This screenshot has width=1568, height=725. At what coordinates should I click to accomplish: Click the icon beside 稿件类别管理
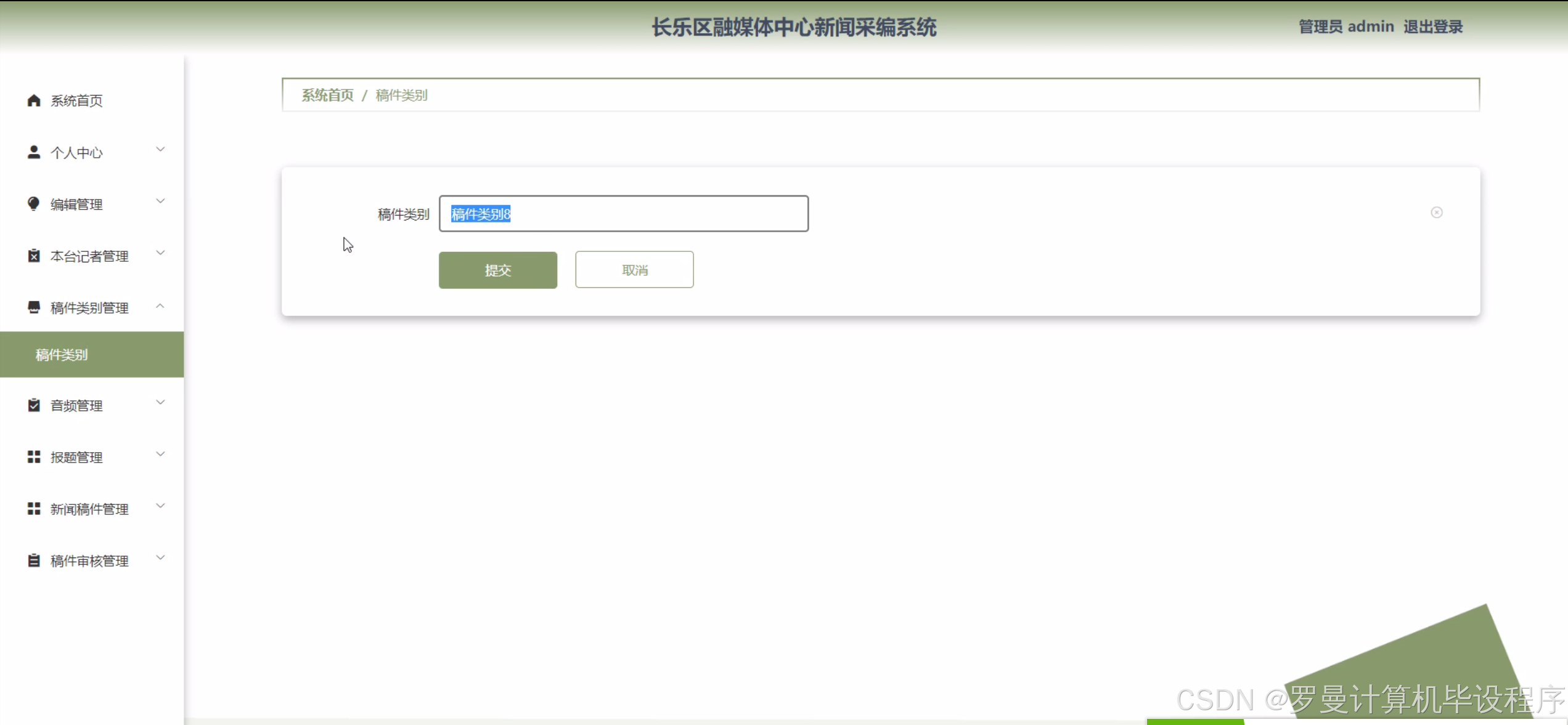pos(34,307)
